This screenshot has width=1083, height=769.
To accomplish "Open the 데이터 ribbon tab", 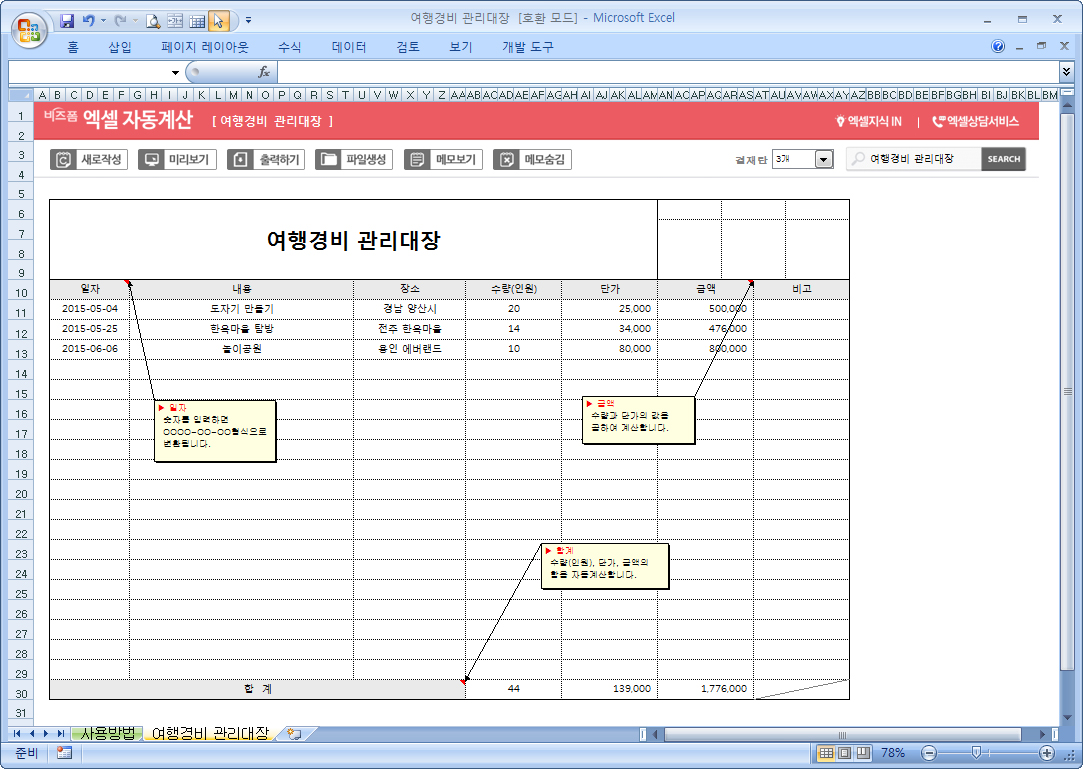I will pyautogui.click(x=349, y=47).
